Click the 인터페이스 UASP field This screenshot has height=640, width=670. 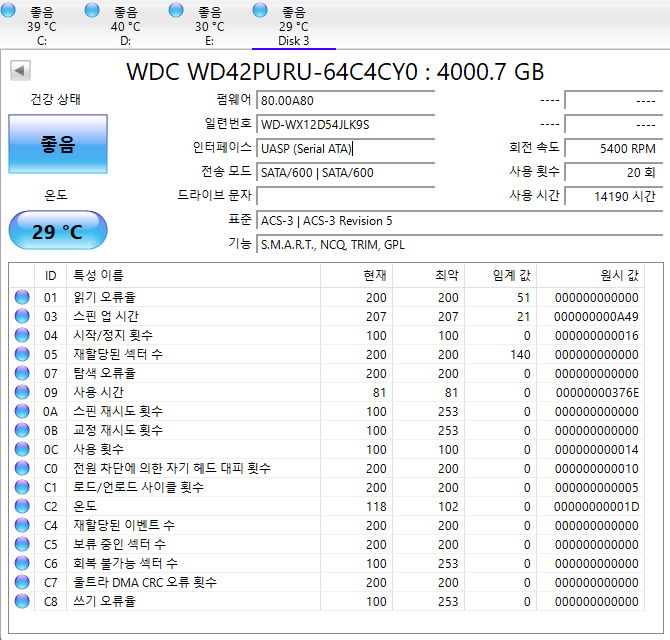point(345,148)
